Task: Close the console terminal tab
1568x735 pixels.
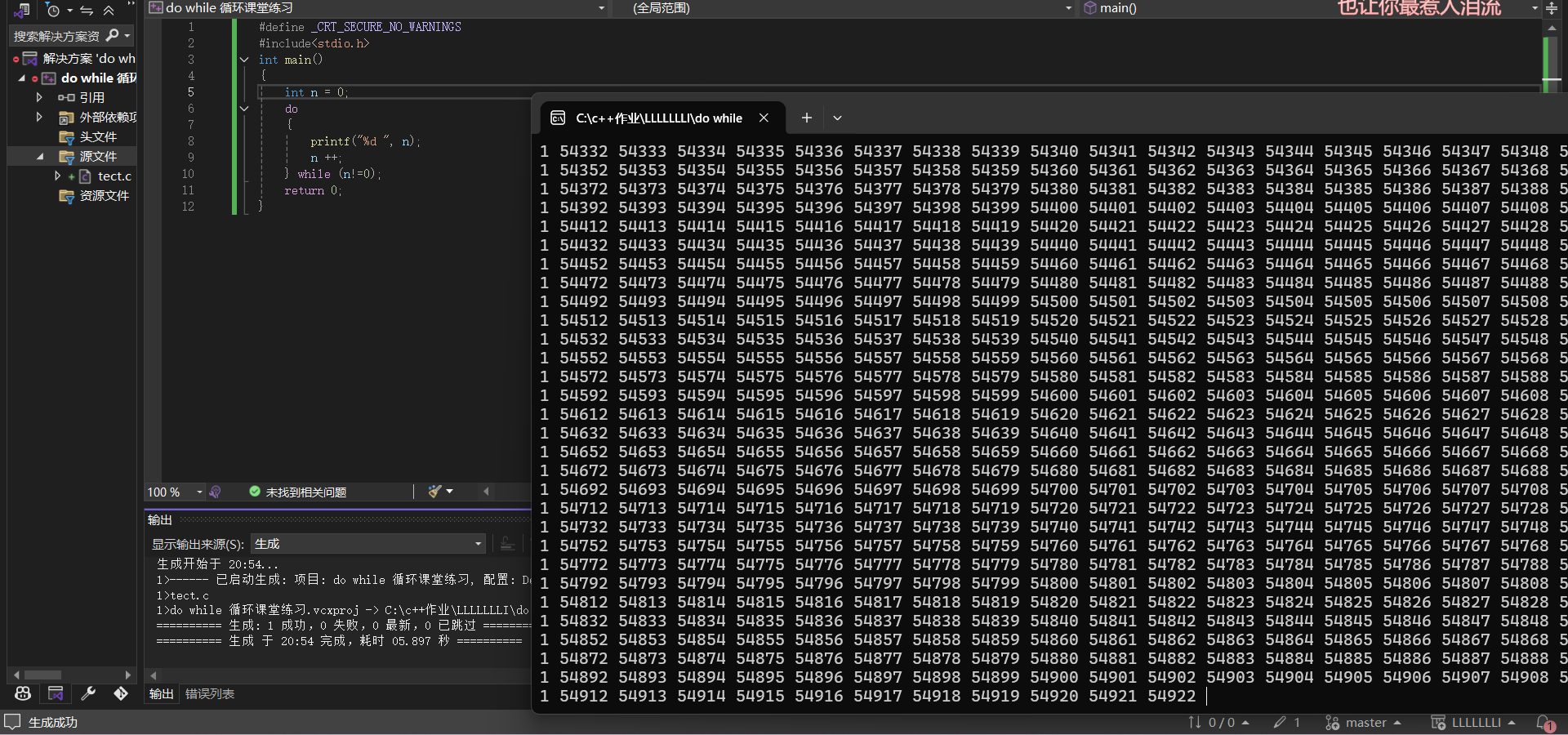Action: 764,118
